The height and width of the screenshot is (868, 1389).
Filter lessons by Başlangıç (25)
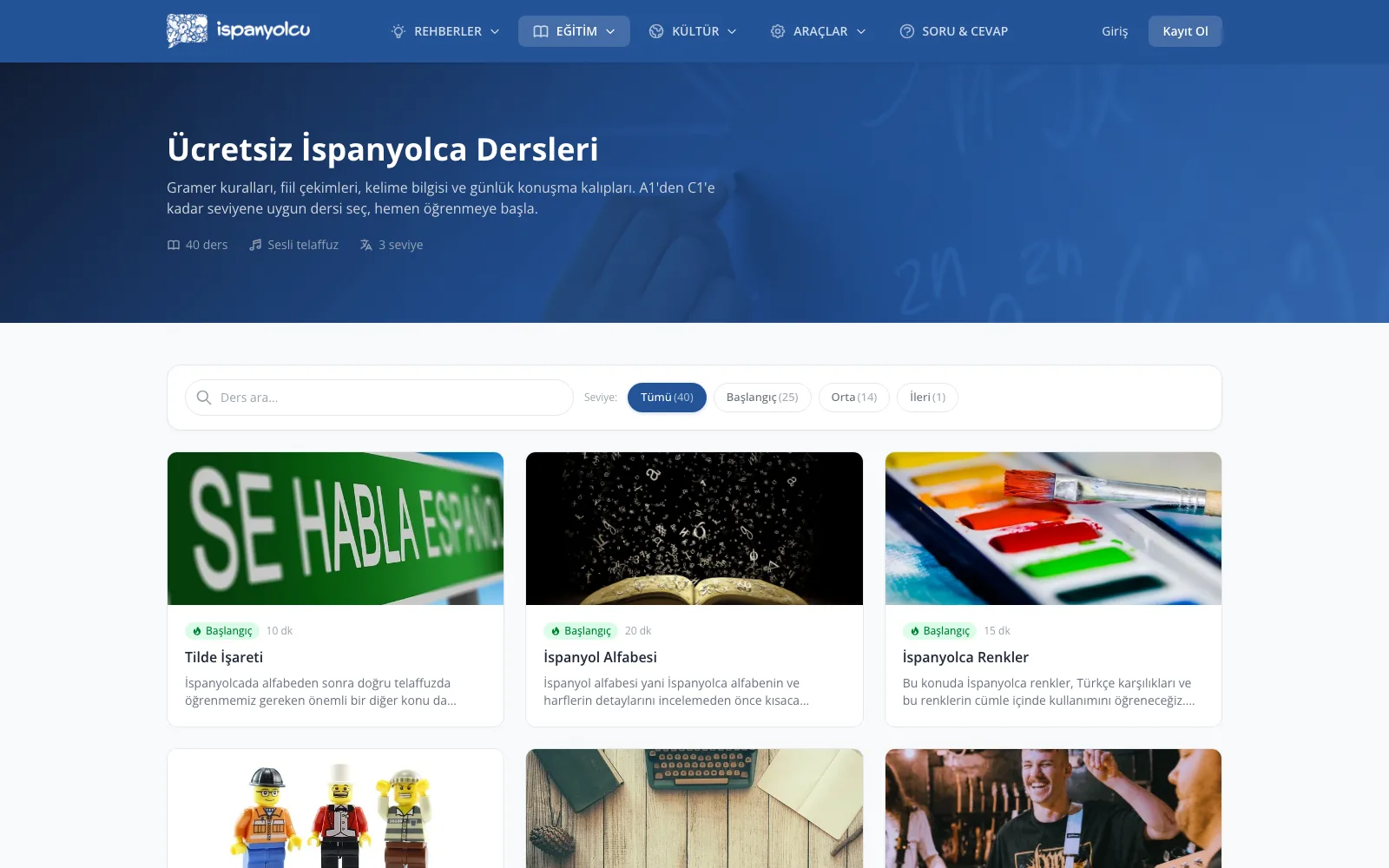(x=762, y=398)
